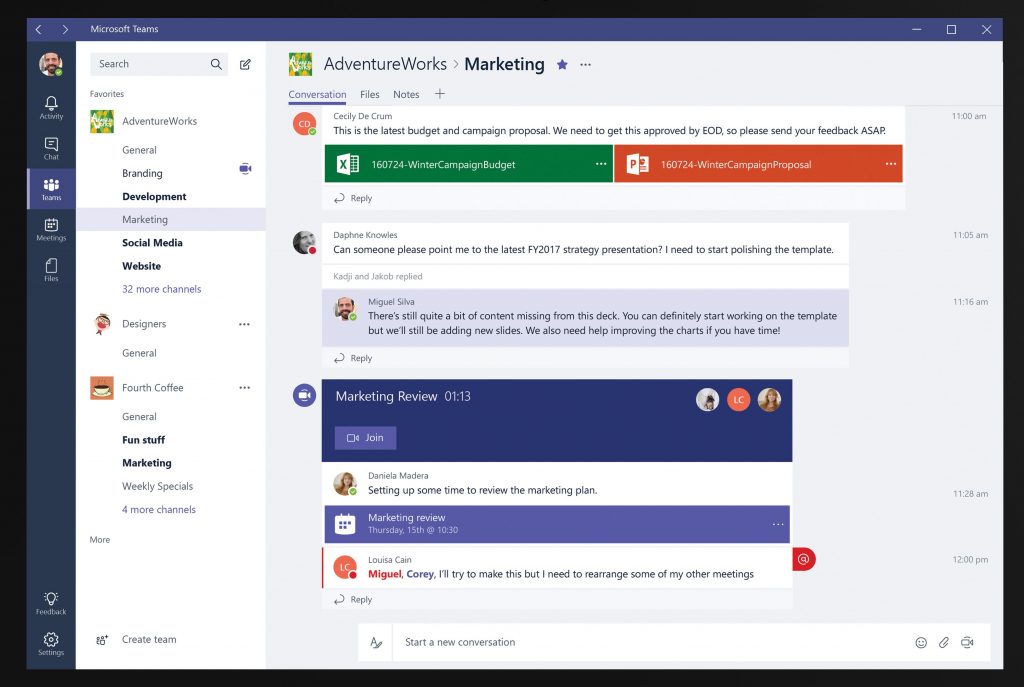Click the paperclip attach icon
Image resolution: width=1024 pixels, height=687 pixels.
tap(944, 642)
